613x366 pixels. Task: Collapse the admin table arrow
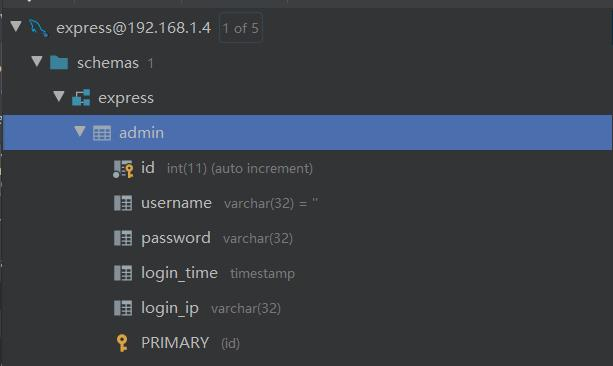(80, 131)
